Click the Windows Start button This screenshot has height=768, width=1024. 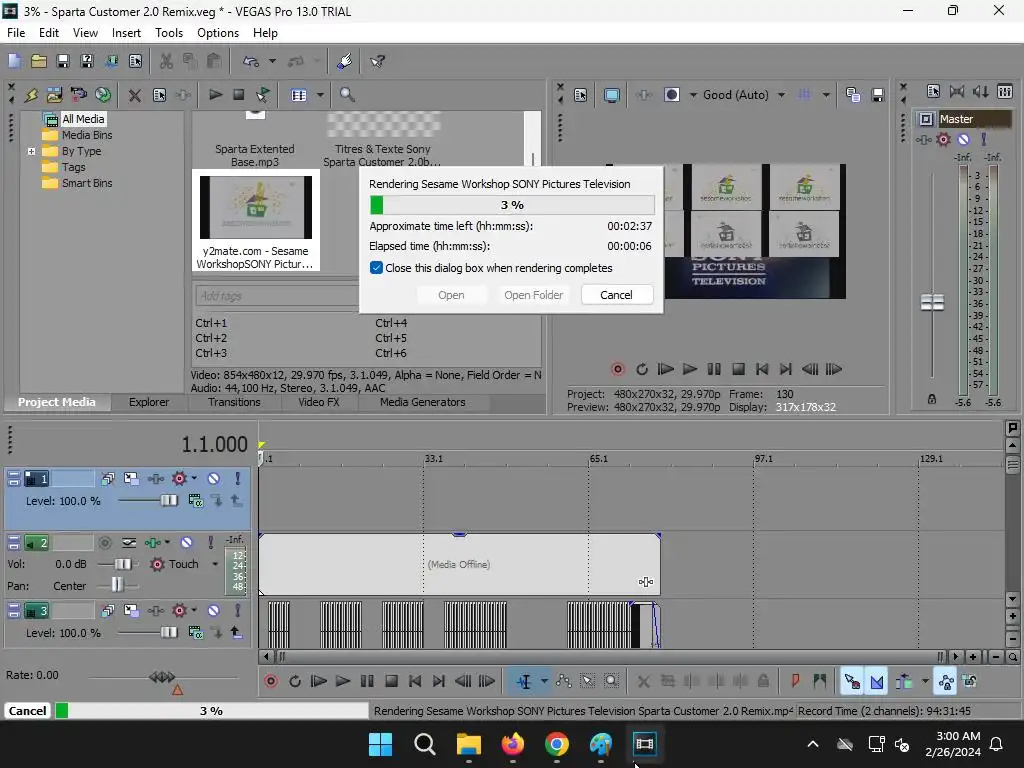(x=380, y=743)
